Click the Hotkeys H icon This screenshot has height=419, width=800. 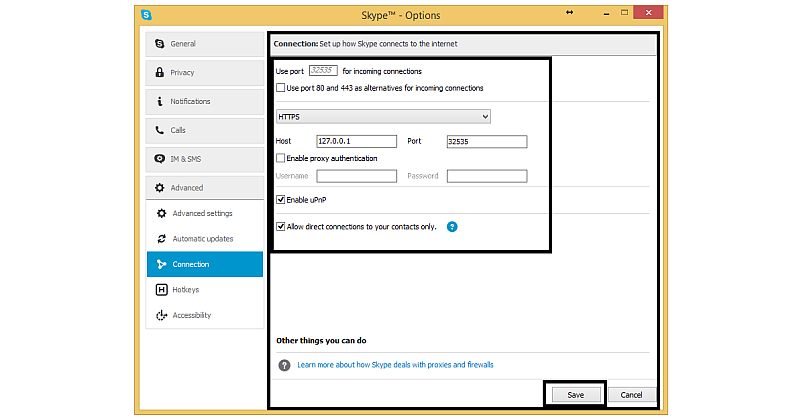(x=162, y=290)
